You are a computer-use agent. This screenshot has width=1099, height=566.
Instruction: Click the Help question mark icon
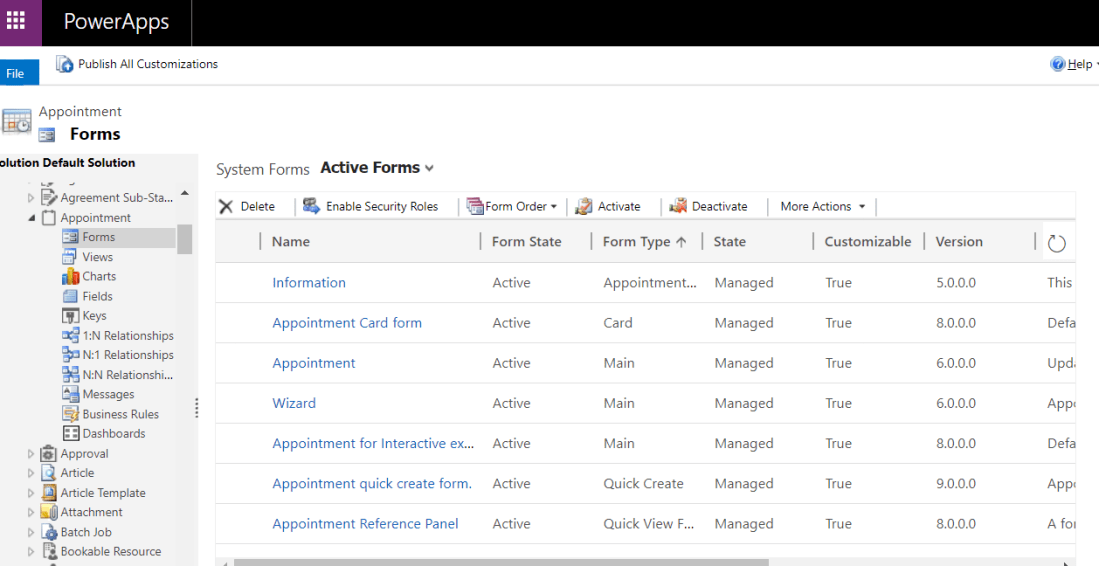(1057, 64)
